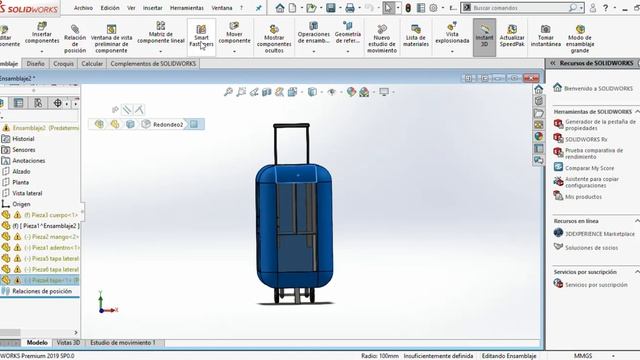Collapse Herramientas de SOLIDWORKS section
640x360 pixels.
637,111
